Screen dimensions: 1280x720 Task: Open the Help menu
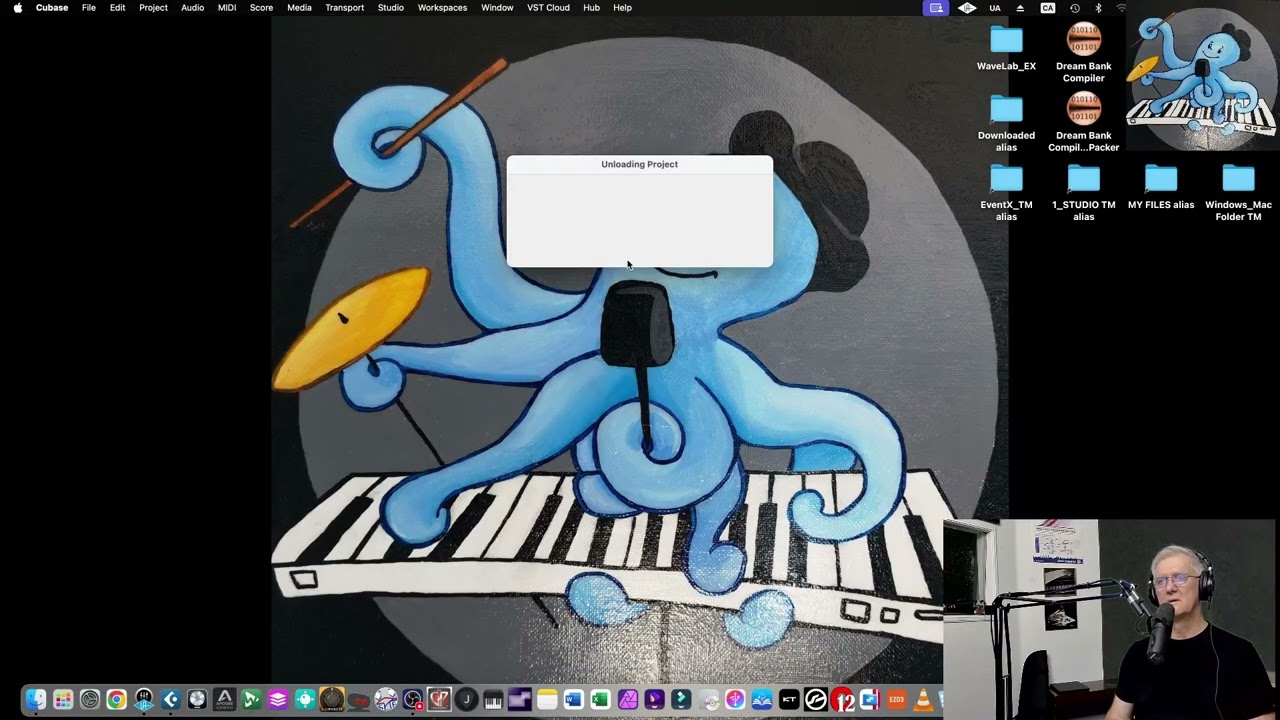click(622, 8)
